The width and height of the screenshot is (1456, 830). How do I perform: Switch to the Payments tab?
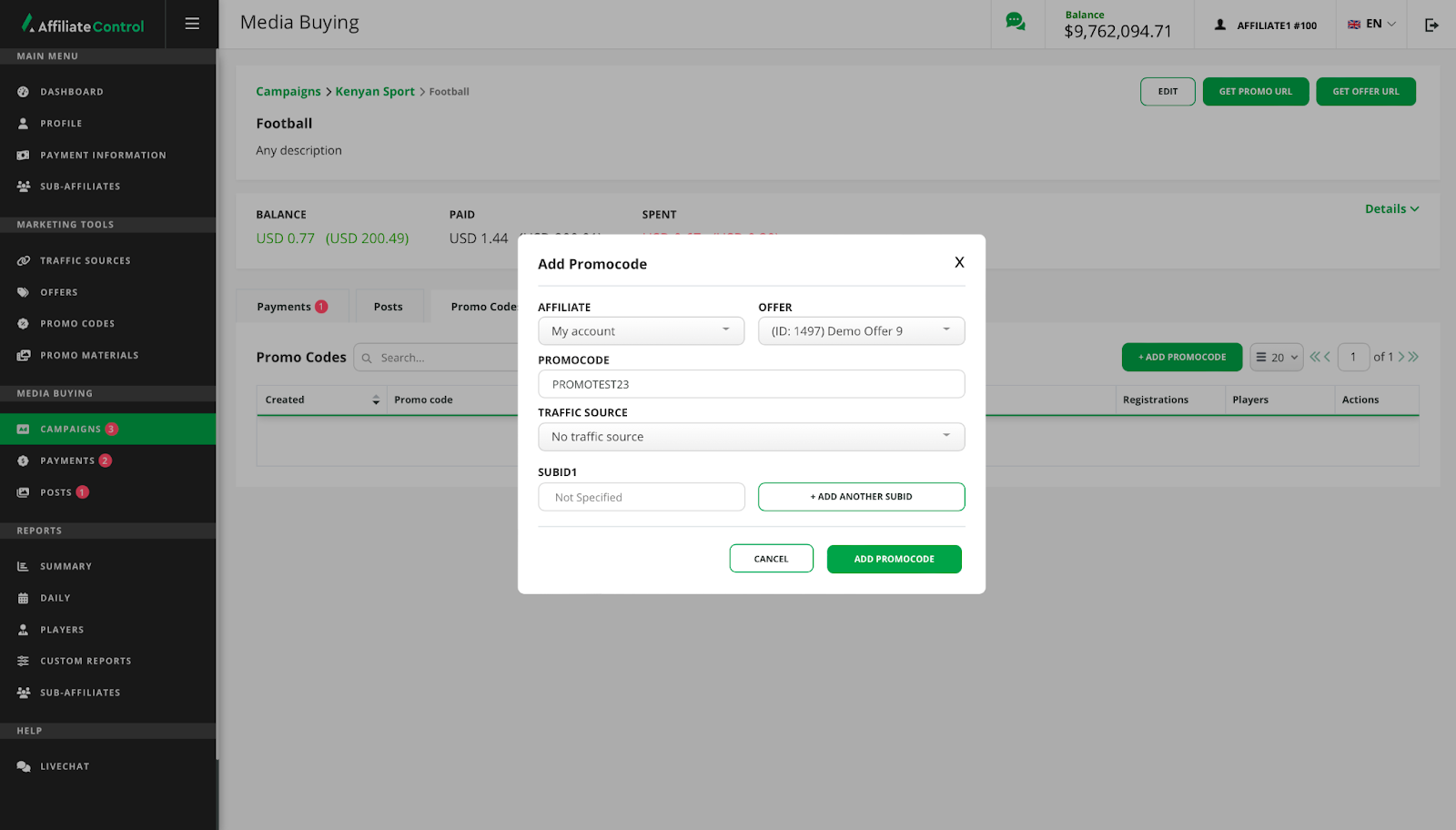(x=291, y=308)
